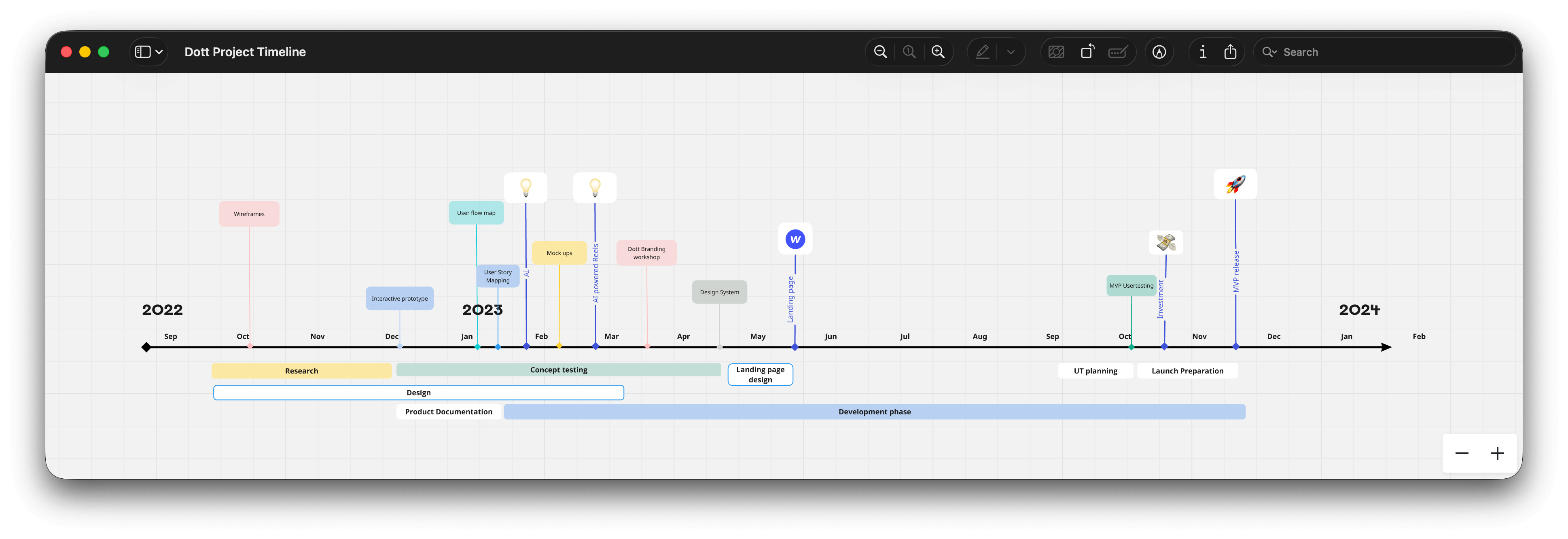Toggle the Markup toolbar

[1159, 52]
